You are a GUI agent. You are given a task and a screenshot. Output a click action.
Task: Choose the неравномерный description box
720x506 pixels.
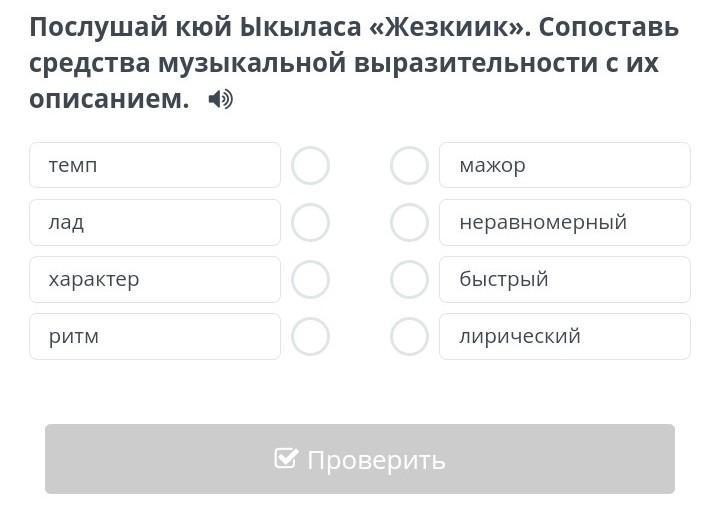[x=564, y=222]
